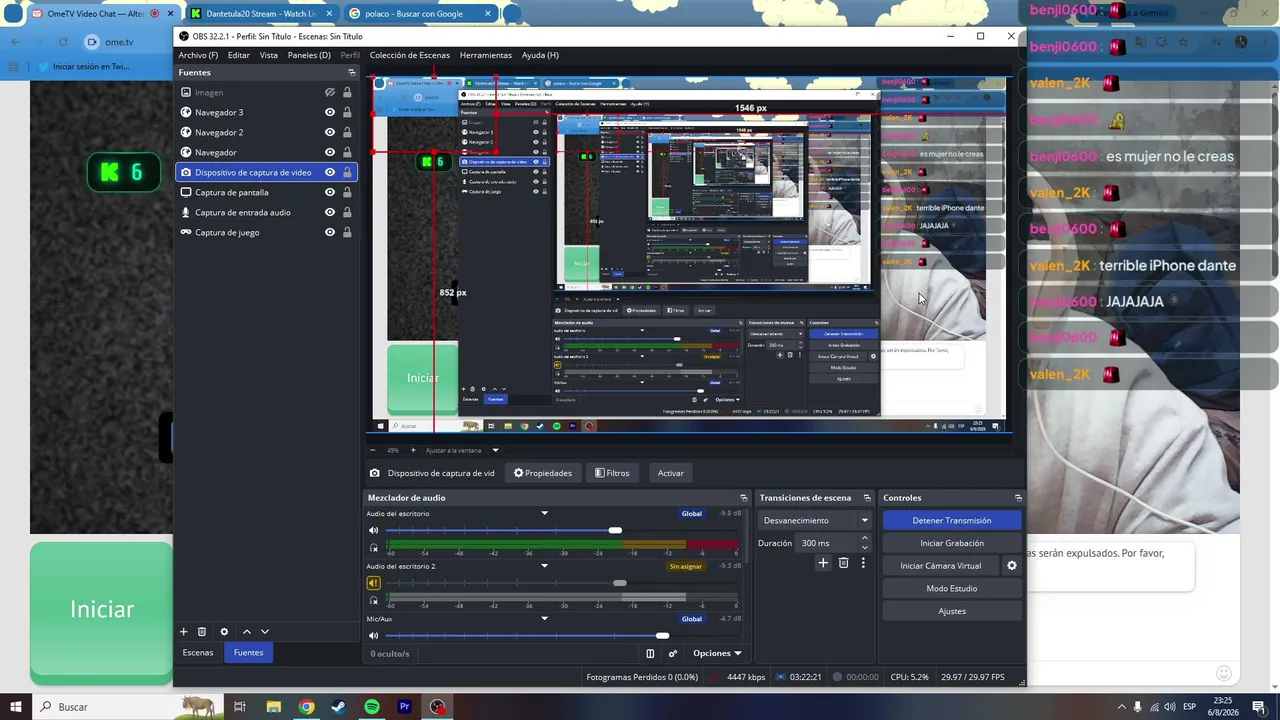Lock the Navegador source

click(347, 152)
